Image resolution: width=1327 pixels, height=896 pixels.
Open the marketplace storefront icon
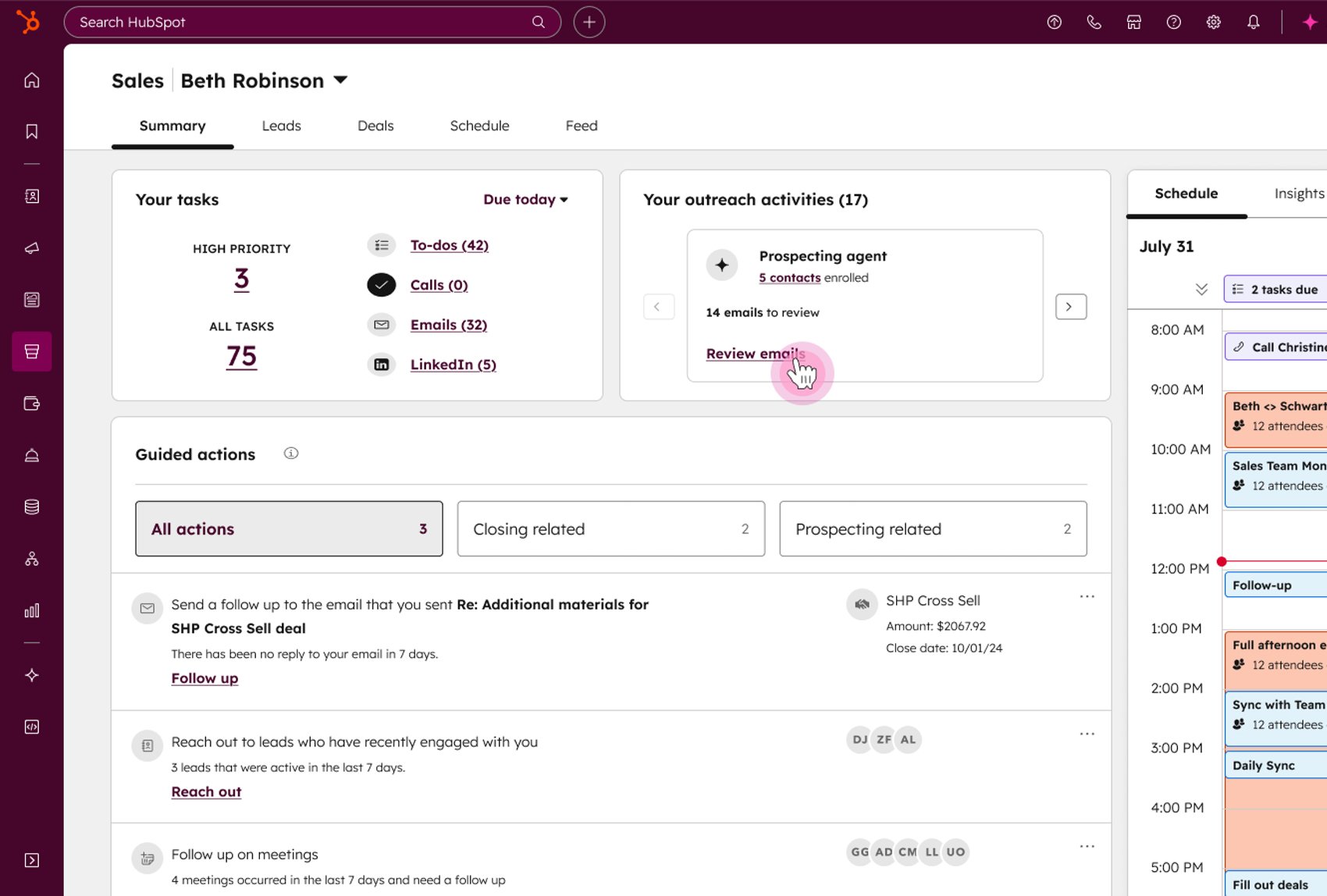pyautogui.click(x=1133, y=23)
